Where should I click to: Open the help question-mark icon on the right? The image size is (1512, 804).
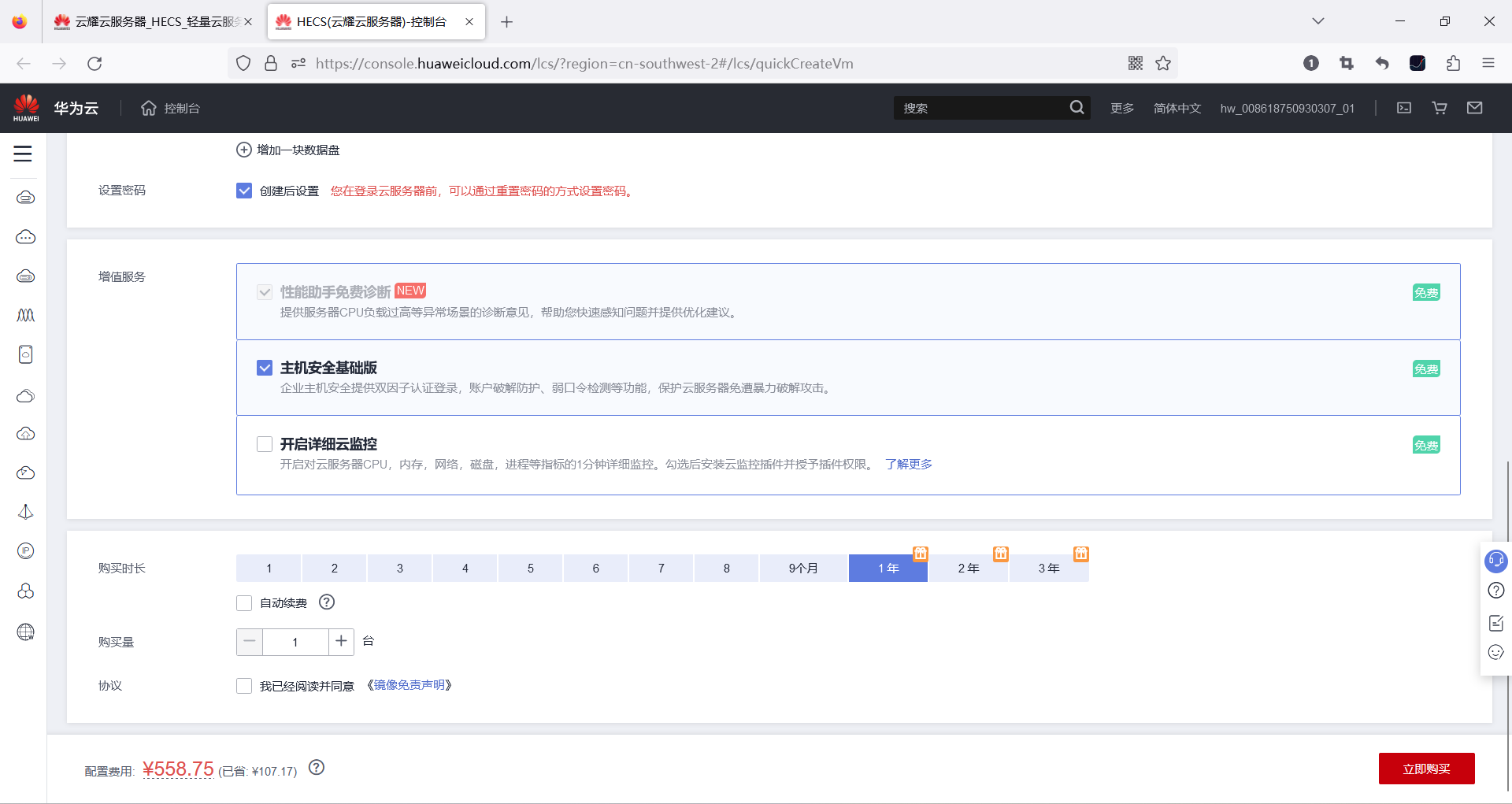[1495, 591]
